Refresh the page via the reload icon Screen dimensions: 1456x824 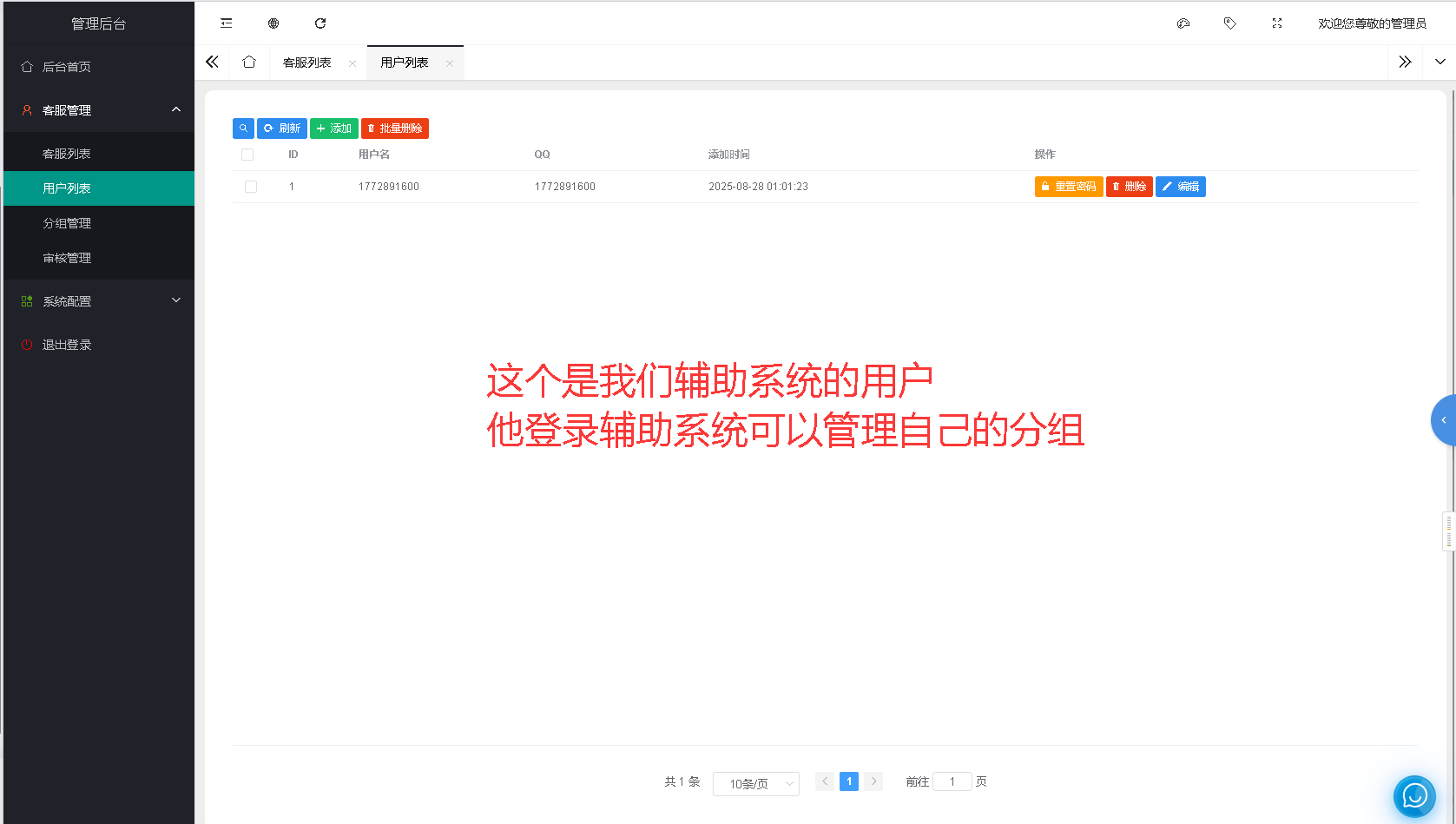[x=320, y=23]
